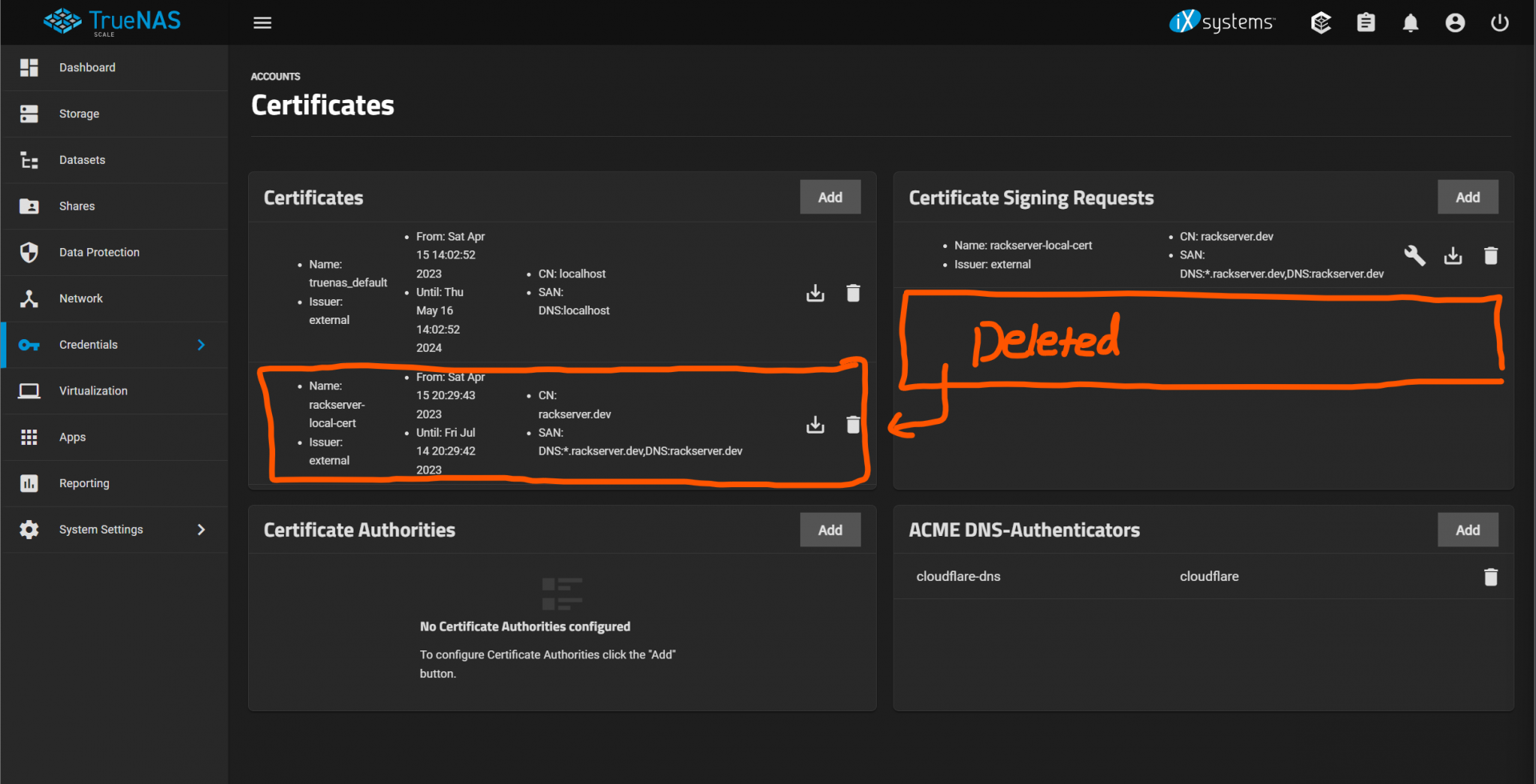
Task: Open the Datasets menu item
Action: click(x=114, y=160)
